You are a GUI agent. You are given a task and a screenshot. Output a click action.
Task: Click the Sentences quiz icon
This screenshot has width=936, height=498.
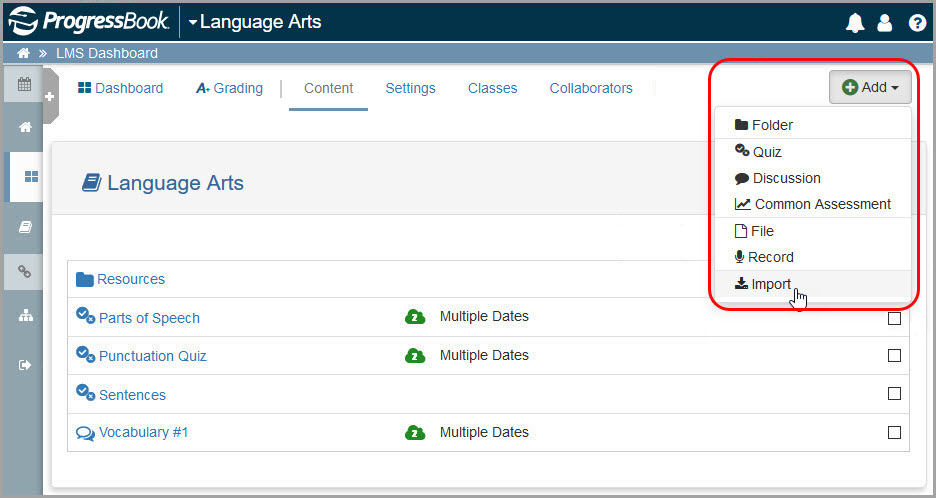[85, 393]
